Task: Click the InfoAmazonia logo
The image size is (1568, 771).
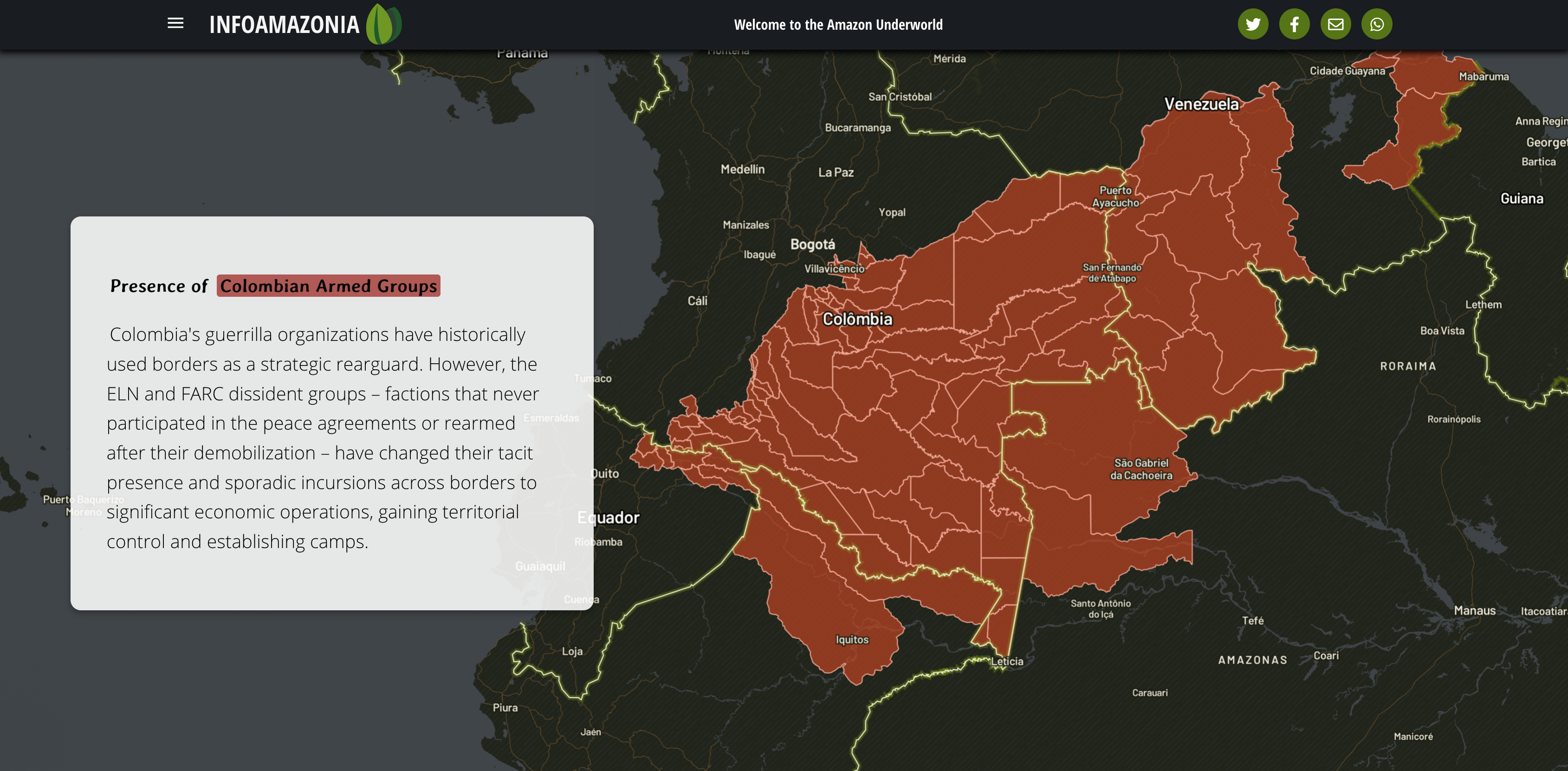Action: 305,24
